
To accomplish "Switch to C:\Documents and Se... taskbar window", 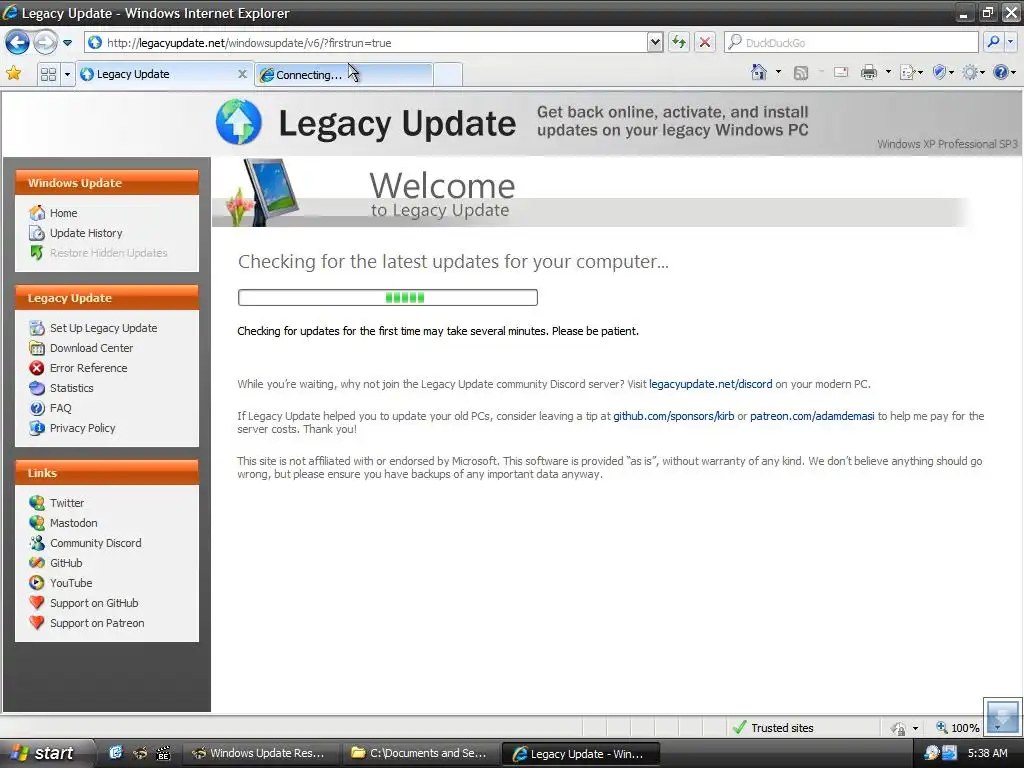I will coord(419,753).
